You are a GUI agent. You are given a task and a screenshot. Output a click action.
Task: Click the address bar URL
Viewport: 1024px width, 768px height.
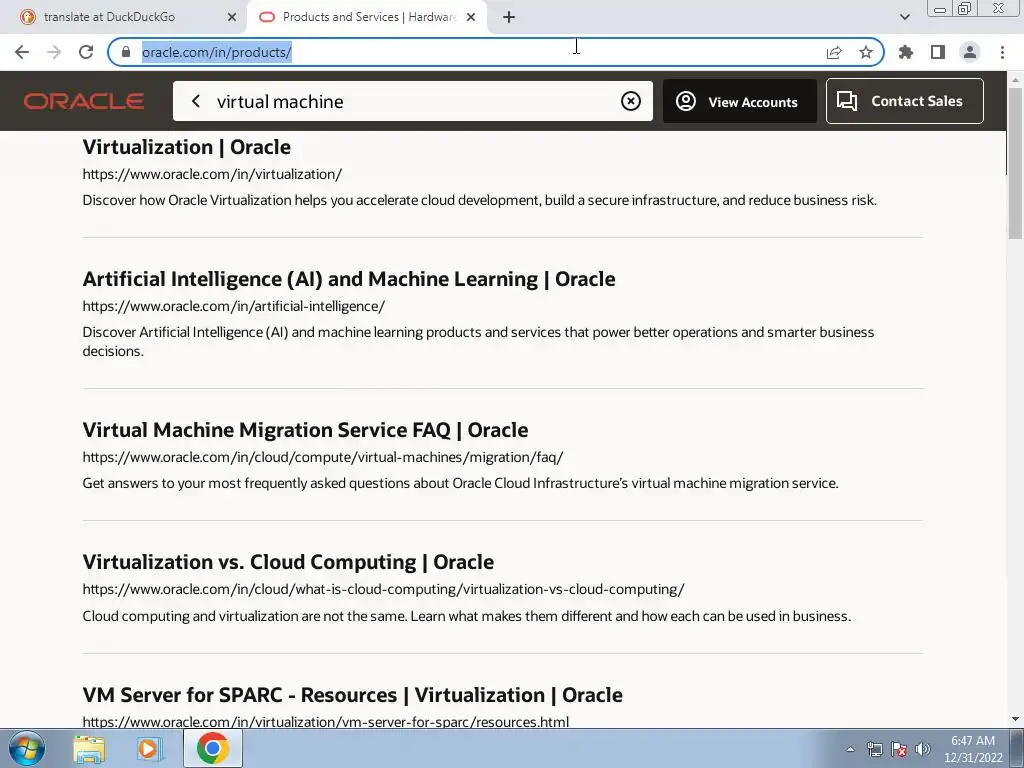pos(217,52)
